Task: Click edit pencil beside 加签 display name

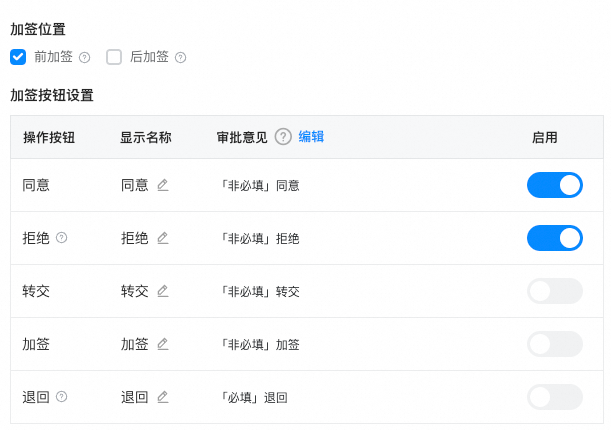Action: point(163,344)
